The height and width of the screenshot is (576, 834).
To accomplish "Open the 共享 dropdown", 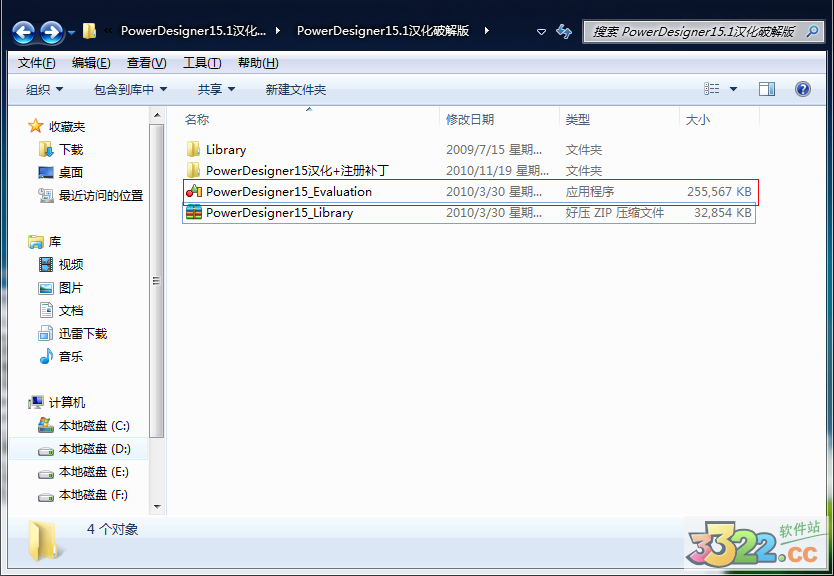I will pyautogui.click(x=216, y=89).
